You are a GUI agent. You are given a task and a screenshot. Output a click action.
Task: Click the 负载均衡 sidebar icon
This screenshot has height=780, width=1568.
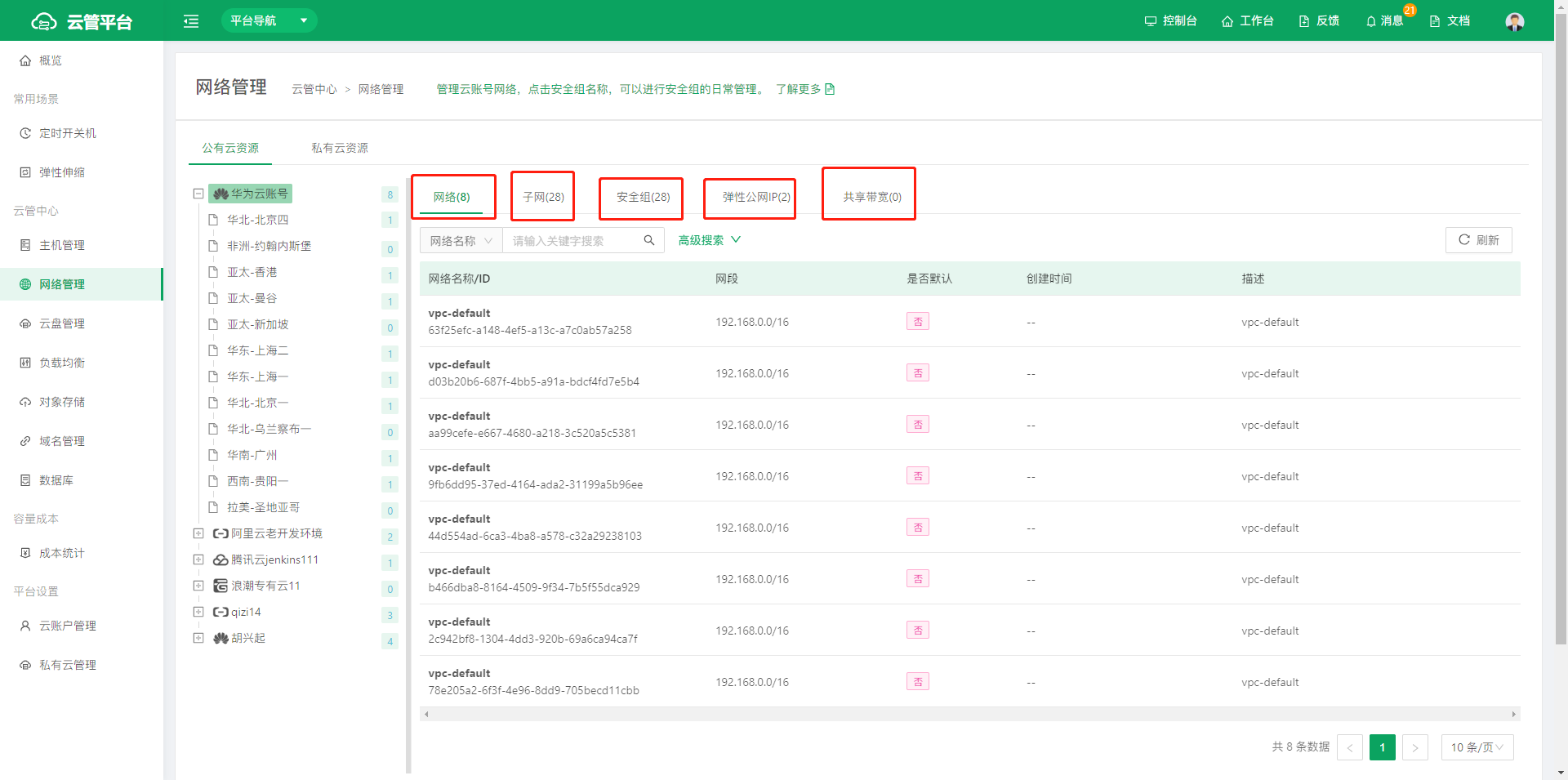(25, 363)
